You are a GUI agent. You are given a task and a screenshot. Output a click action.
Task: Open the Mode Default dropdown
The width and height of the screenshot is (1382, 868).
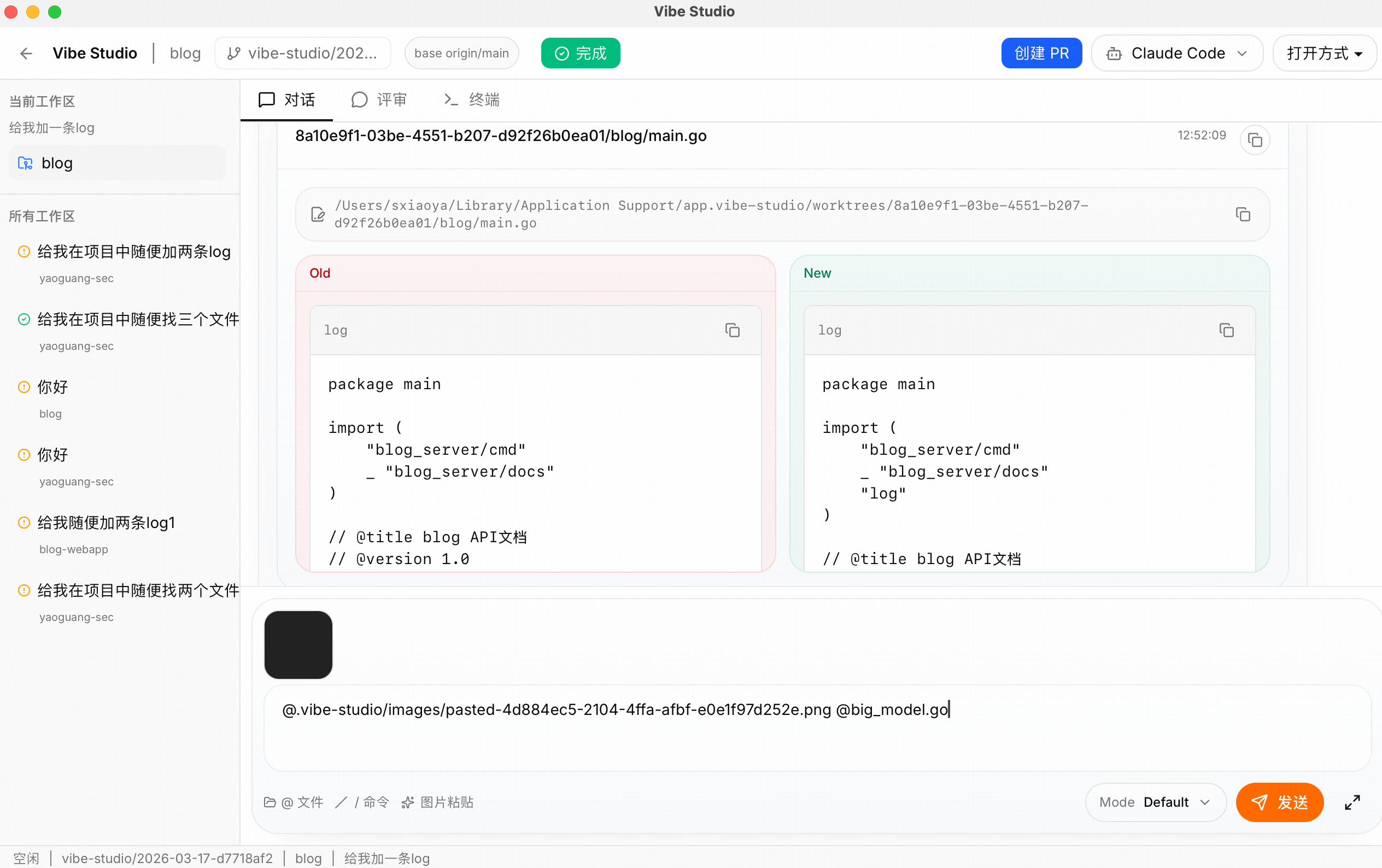[1155, 802]
